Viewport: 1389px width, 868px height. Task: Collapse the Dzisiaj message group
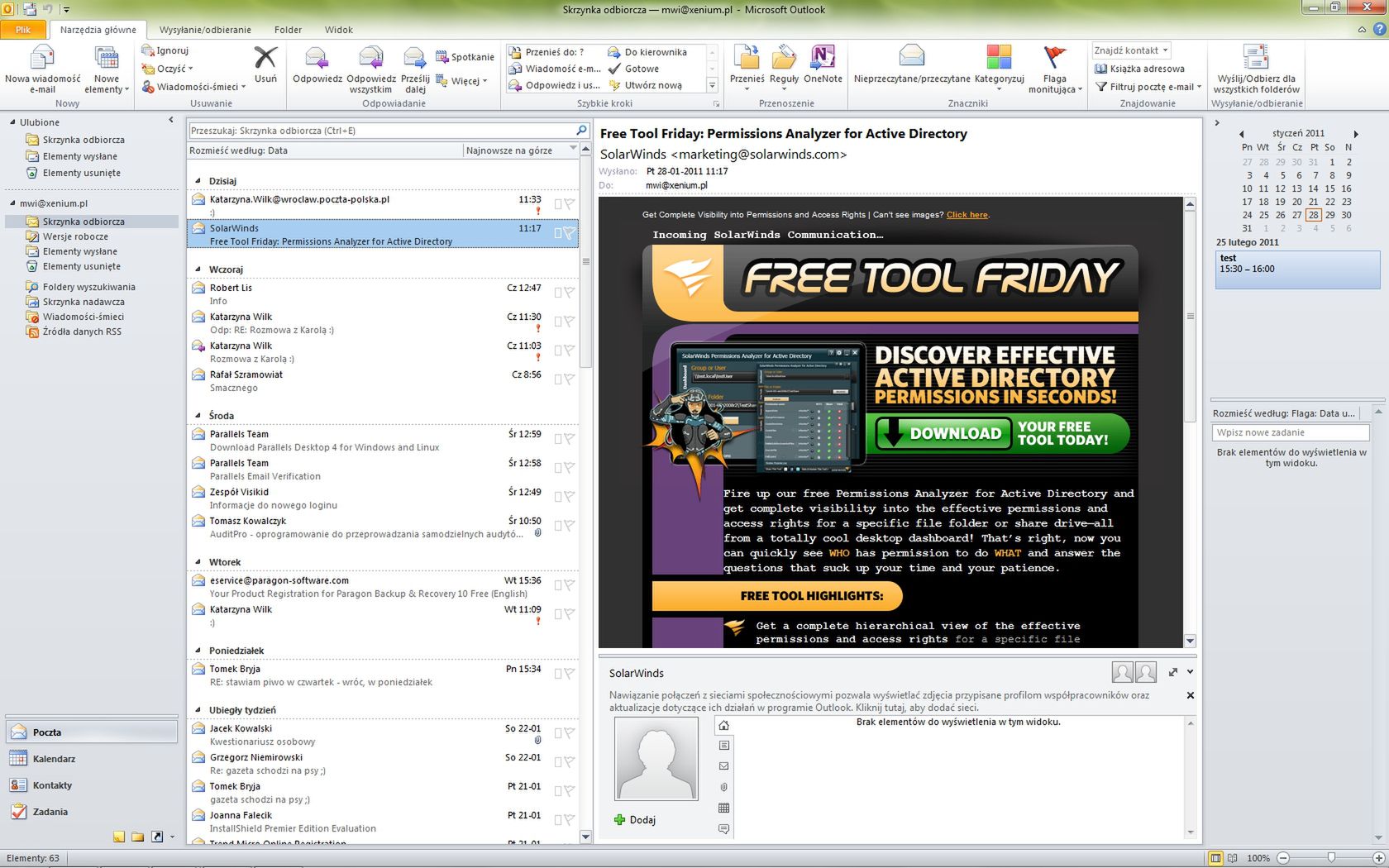pos(198,181)
